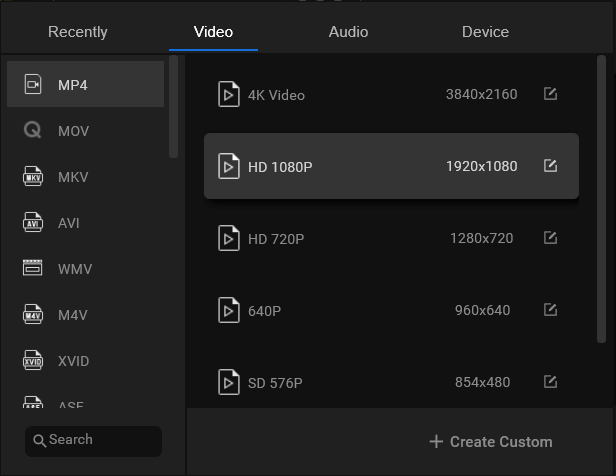This screenshot has height=476, width=616.
Task: Select the 4K Video preset name
Action: 276,95
